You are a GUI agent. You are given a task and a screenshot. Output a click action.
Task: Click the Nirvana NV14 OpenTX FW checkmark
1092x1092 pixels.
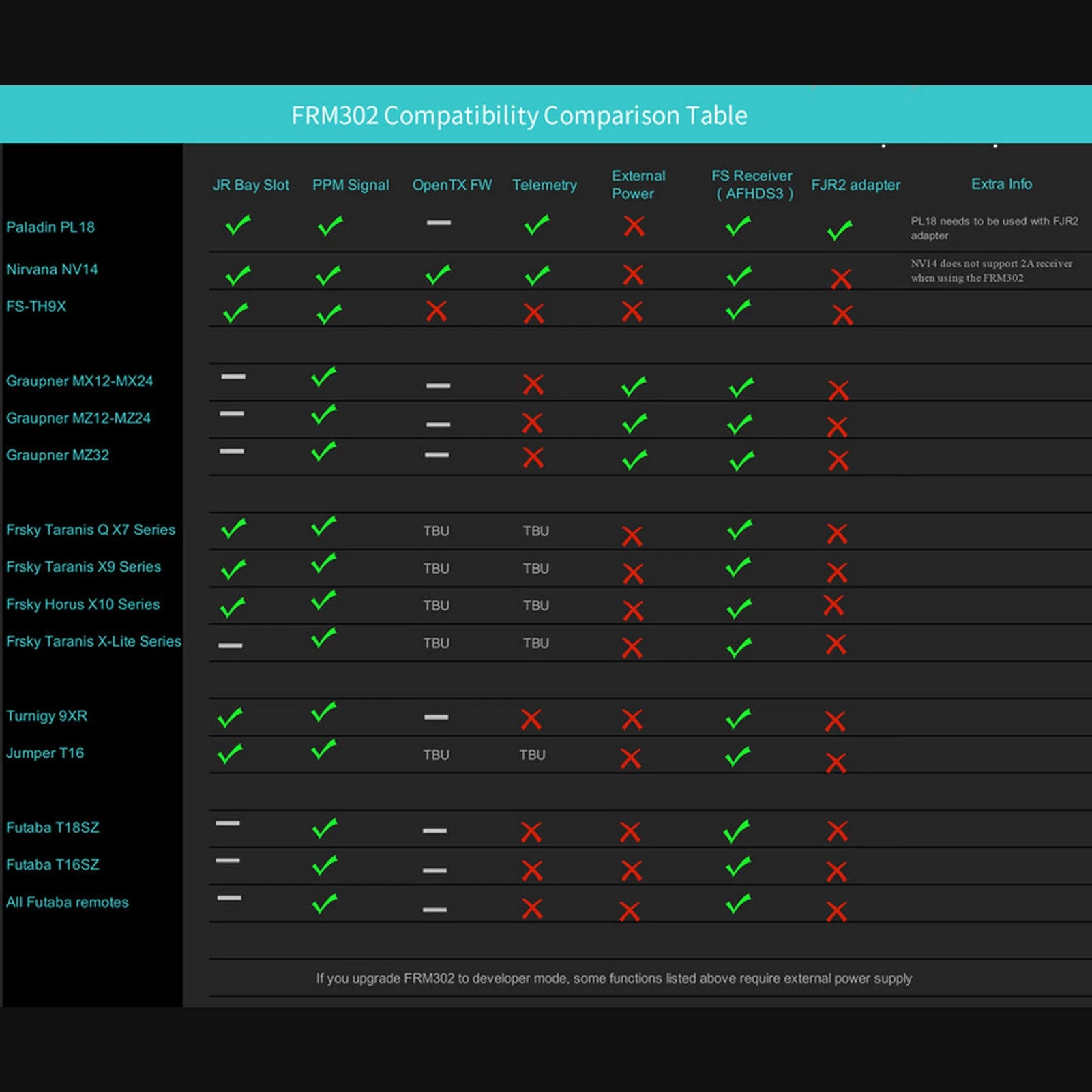click(438, 275)
